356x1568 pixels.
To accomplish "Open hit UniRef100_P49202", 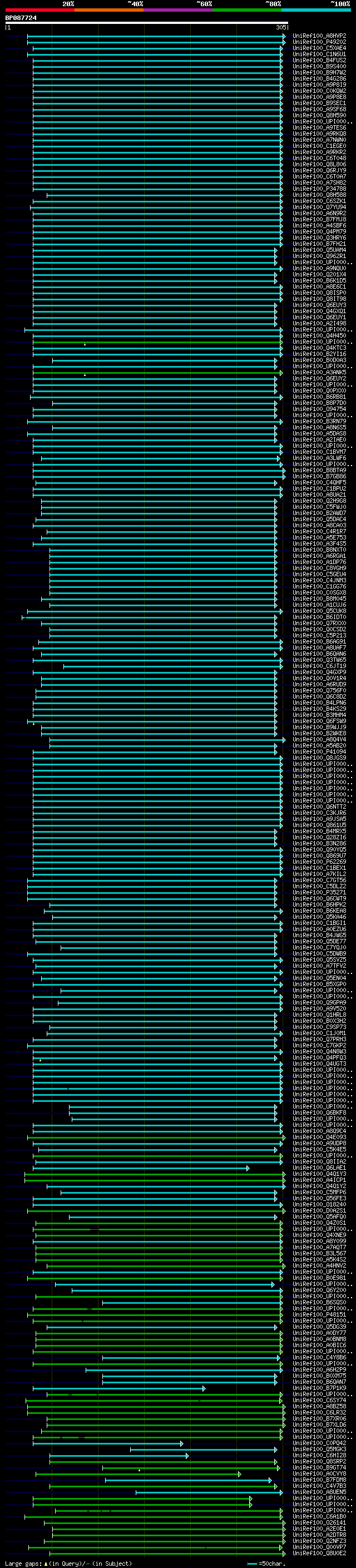I will [x=319, y=42].
